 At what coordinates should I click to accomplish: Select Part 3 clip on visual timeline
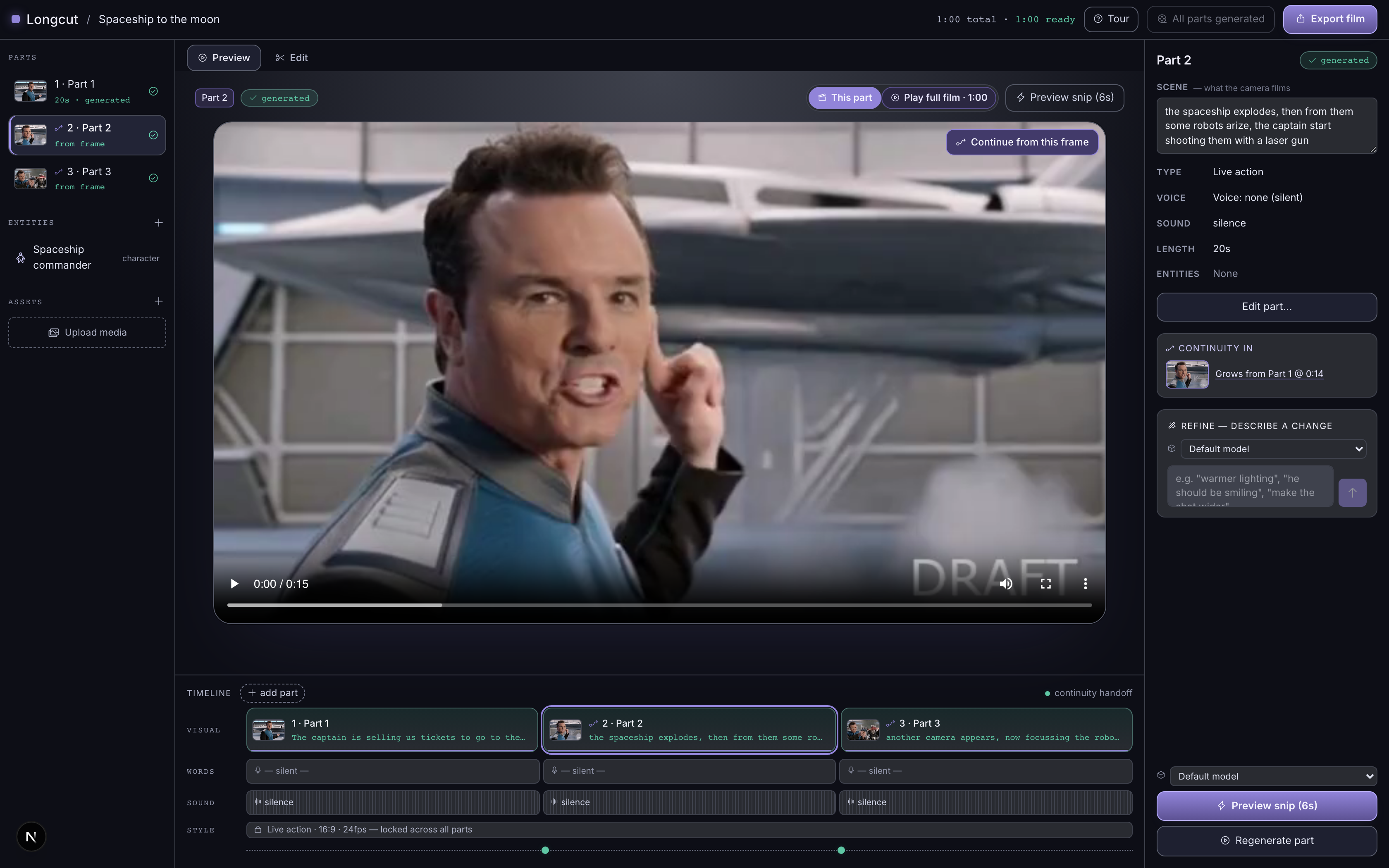point(987,730)
